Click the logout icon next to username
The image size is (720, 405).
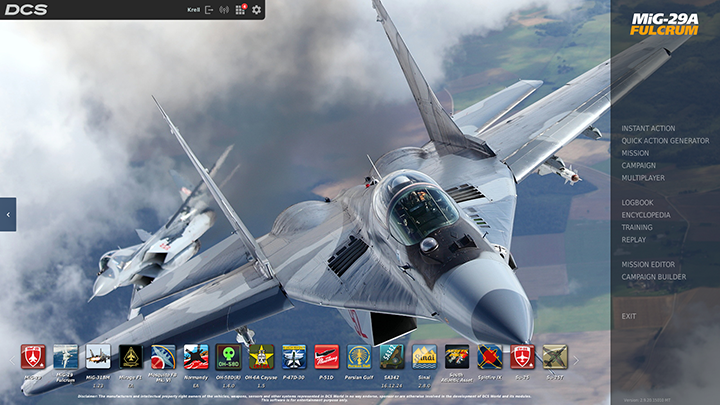[209, 10]
